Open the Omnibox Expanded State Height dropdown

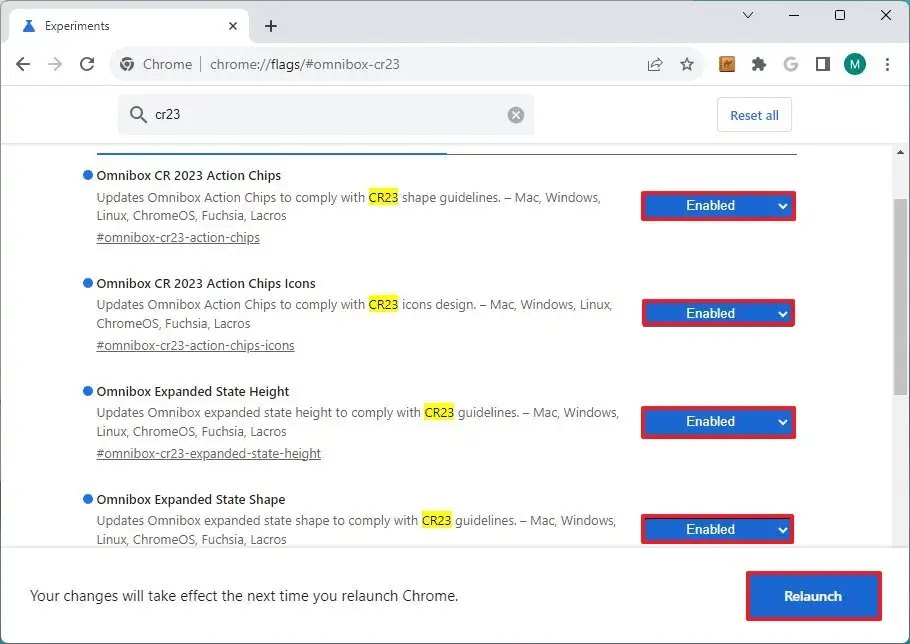tap(717, 421)
